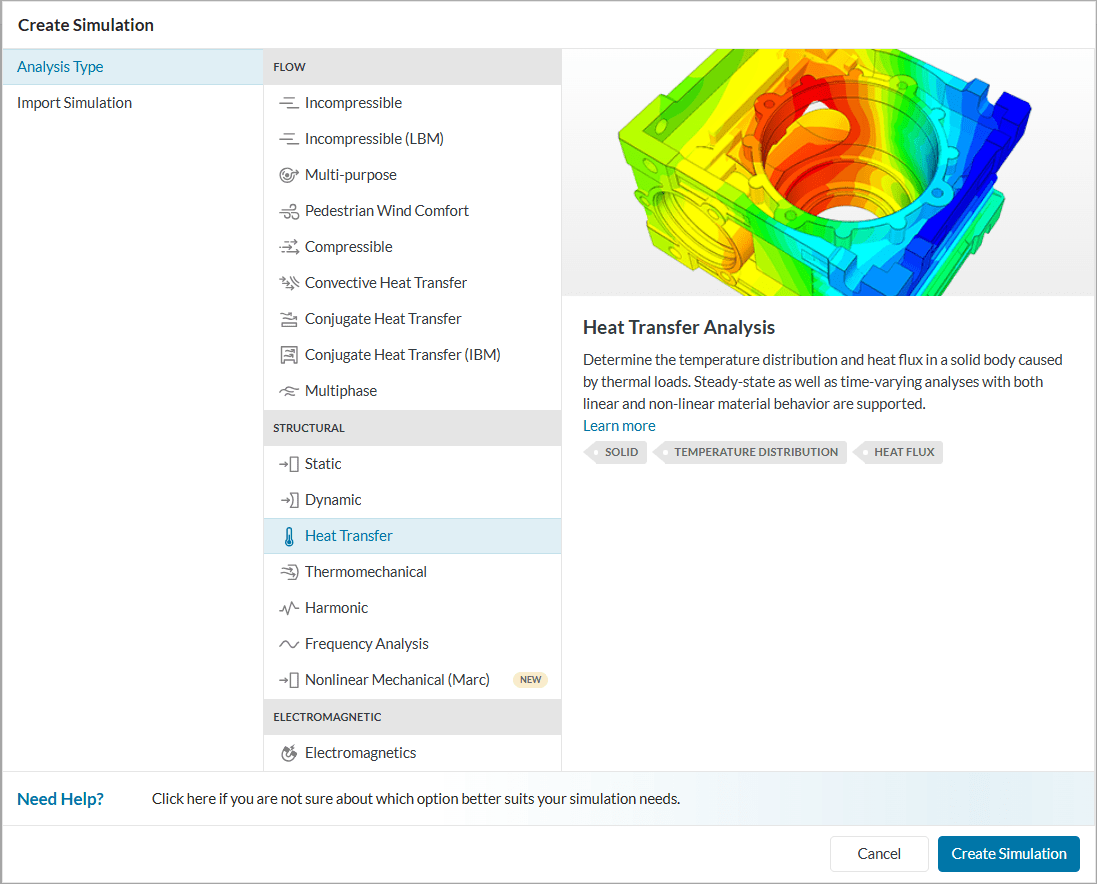Choose the Conjugate Heat Transfer icon
This screenshot has width=1097, height=884.
coord(289,319)
